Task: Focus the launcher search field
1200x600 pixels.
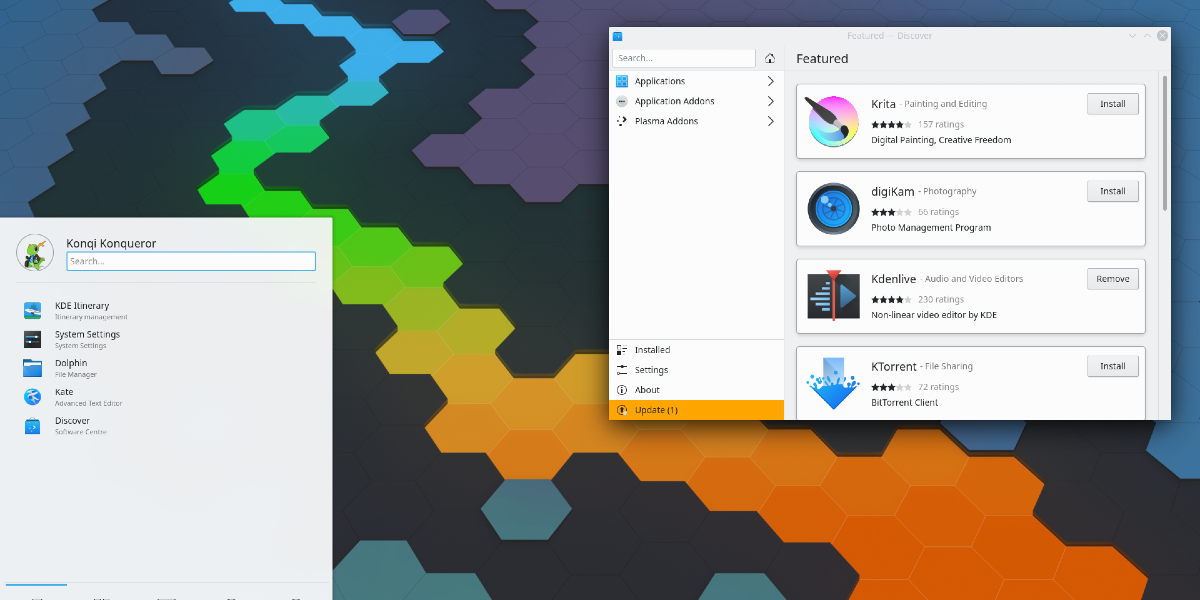Action: coord(191,261)
